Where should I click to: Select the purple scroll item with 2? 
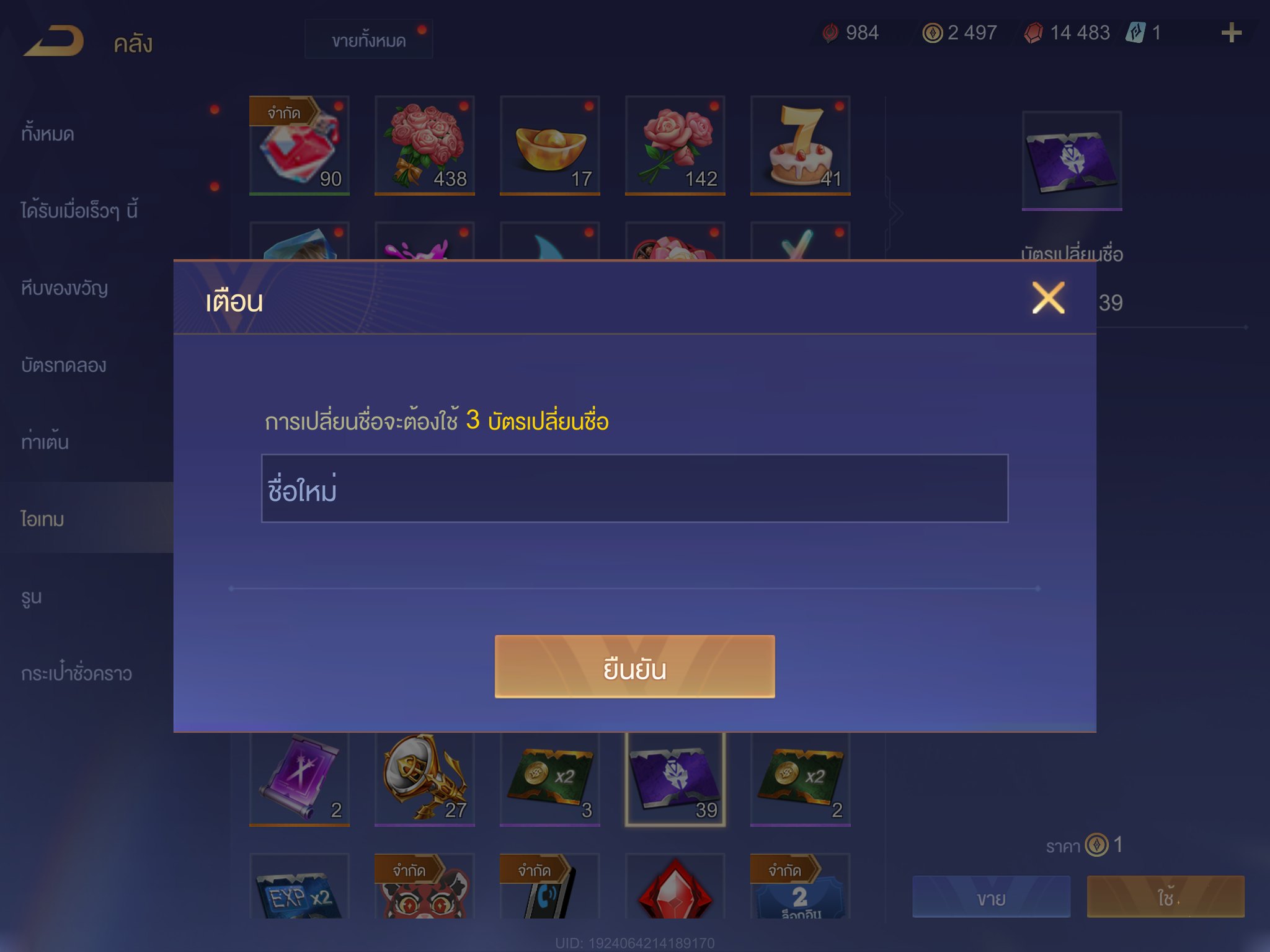(300, 779)
